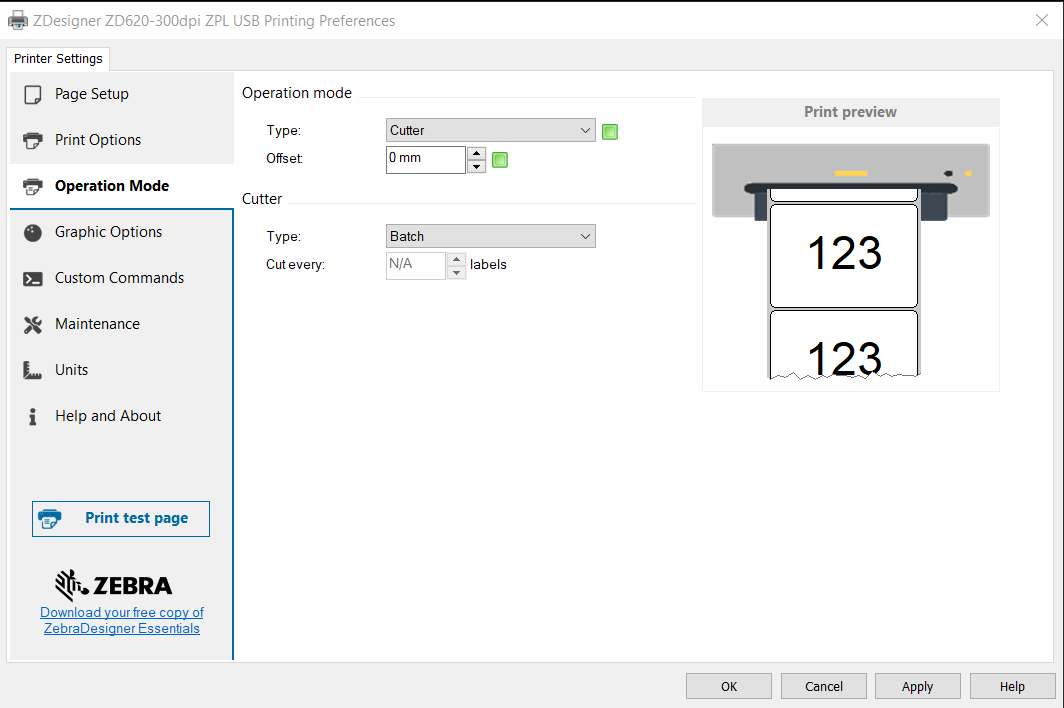The width and height of the screenshot is (1064, 708).
Task: Click the Page Setup sidebar icon
Action: 33,94
